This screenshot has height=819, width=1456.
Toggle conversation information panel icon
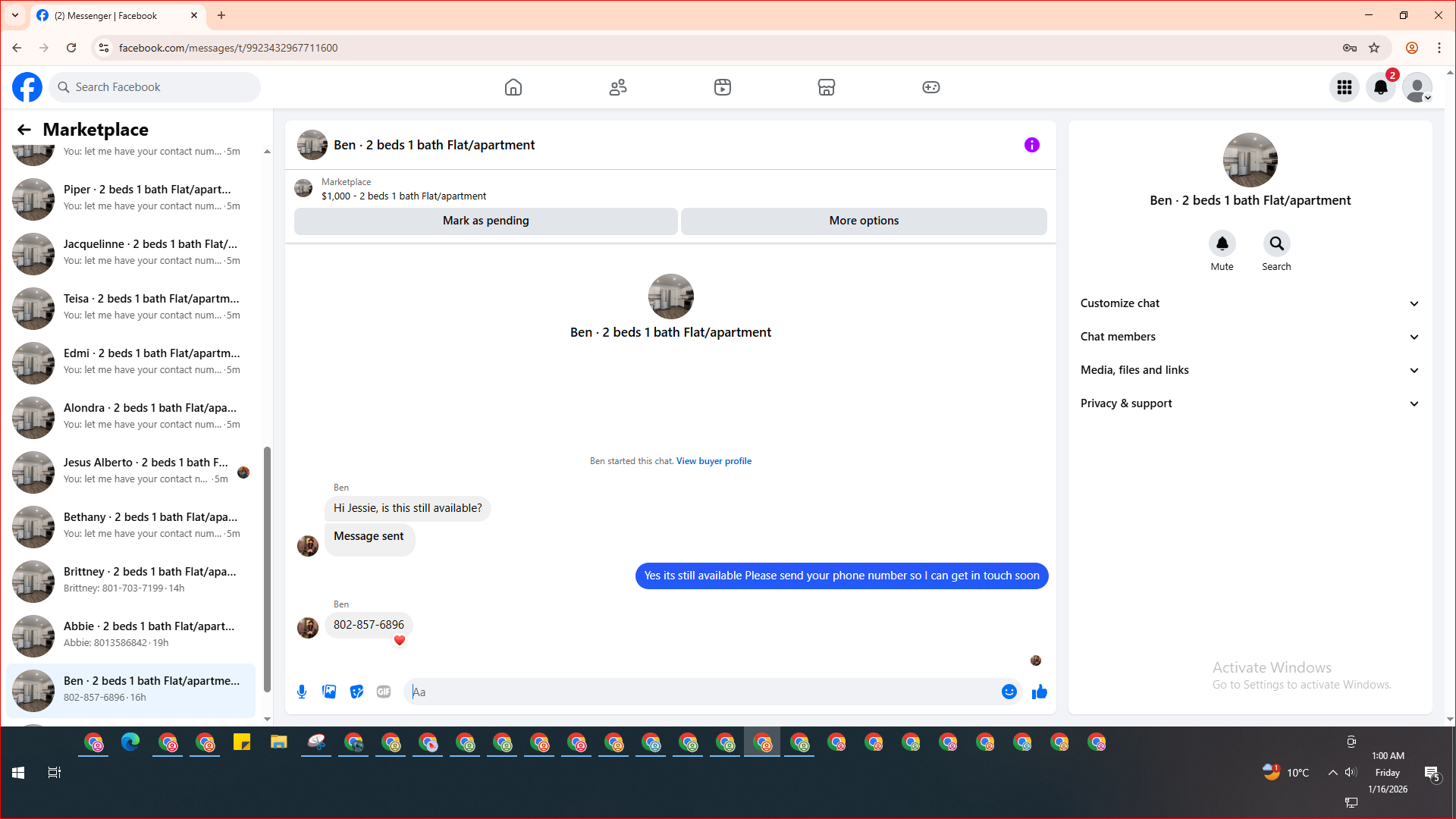pyautogui.click(x=1031, y=145)
